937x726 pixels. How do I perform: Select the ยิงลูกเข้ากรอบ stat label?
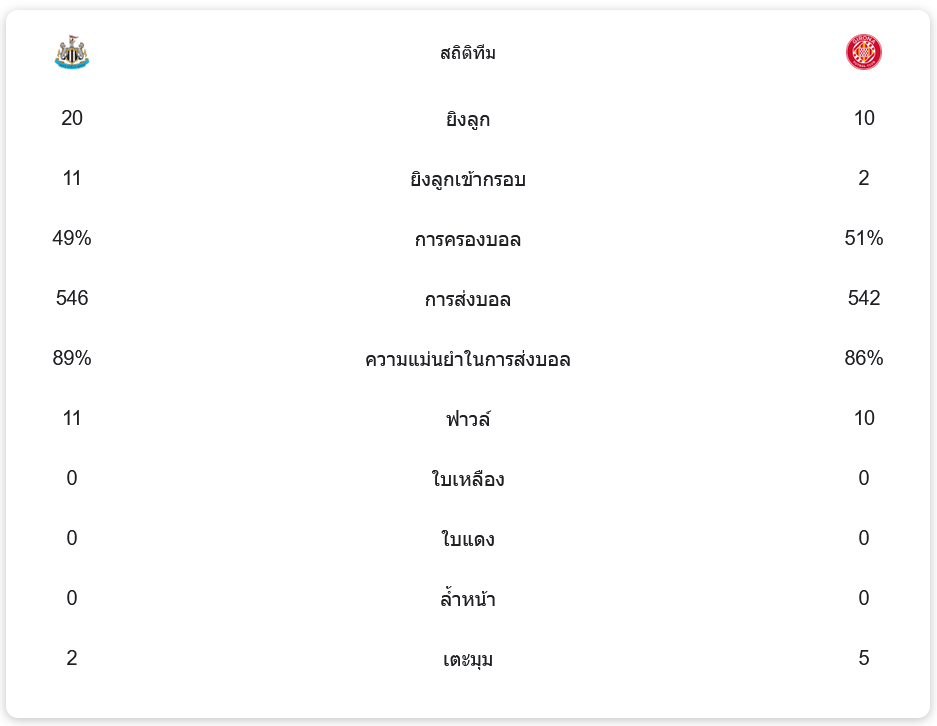click(x=468, y=180)
